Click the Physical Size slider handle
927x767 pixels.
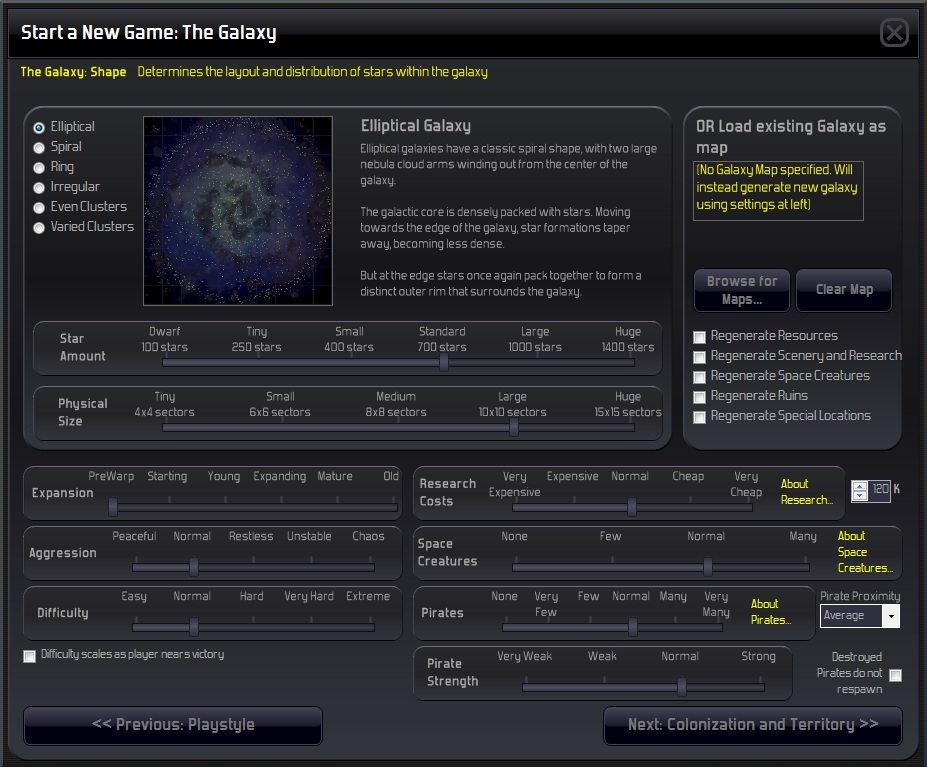[x=514, y=428]
